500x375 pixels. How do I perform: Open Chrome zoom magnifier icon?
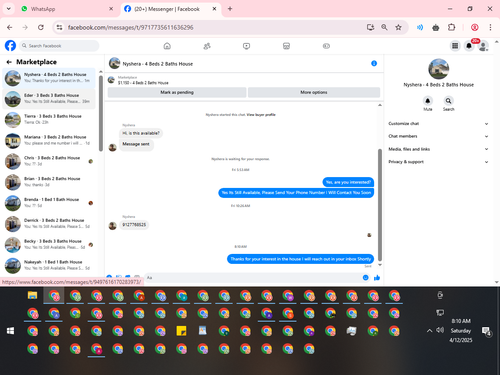(x=384, y=27)
